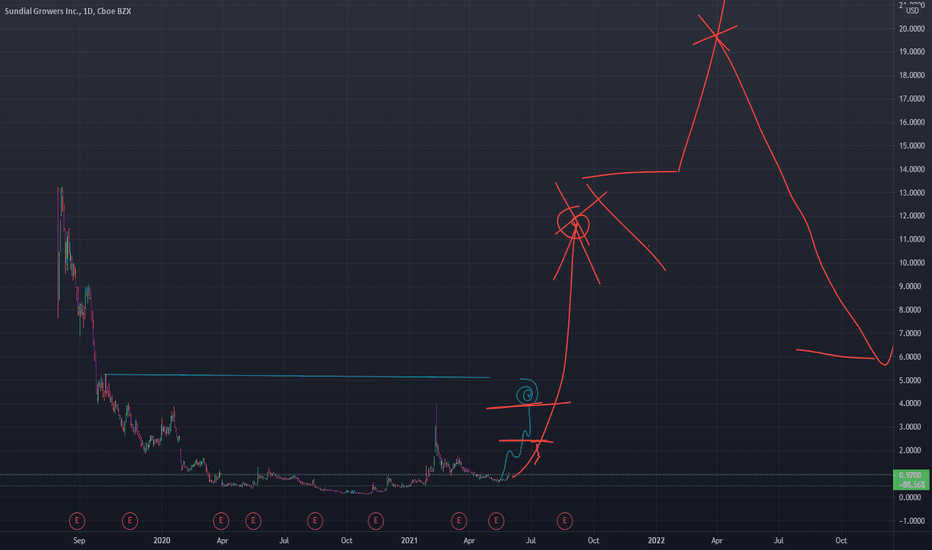Click the 19.0000 price axis label

click(912, 52)
